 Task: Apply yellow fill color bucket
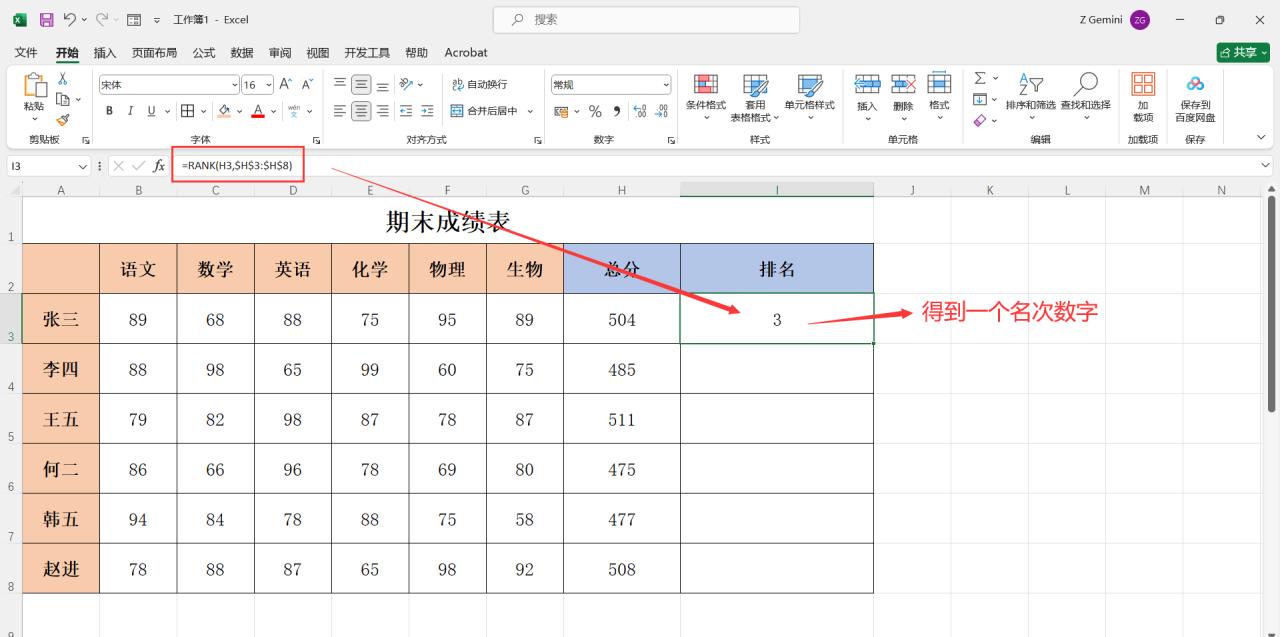[224, 111]
